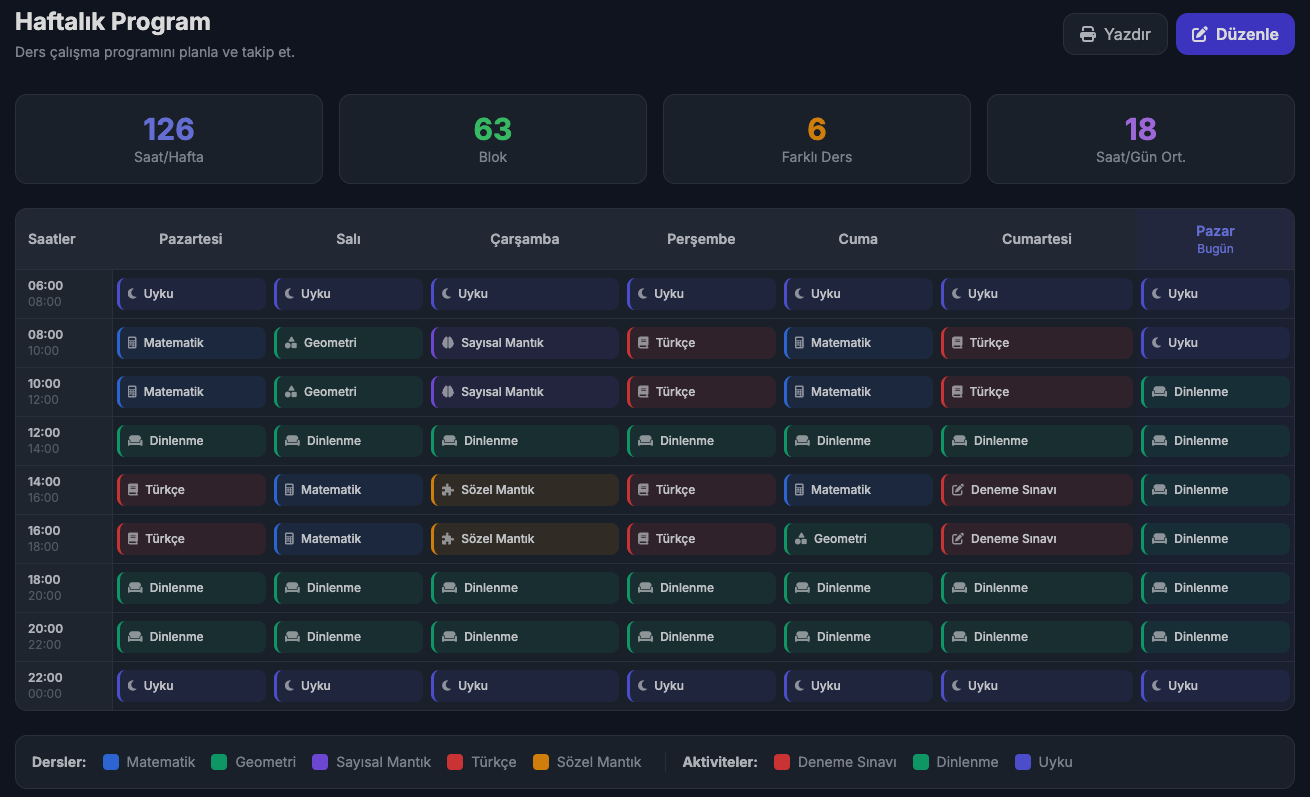Open the 126 Saat/Hafta stat card
The image size is (1310, 797).
[x=169, y=139]
